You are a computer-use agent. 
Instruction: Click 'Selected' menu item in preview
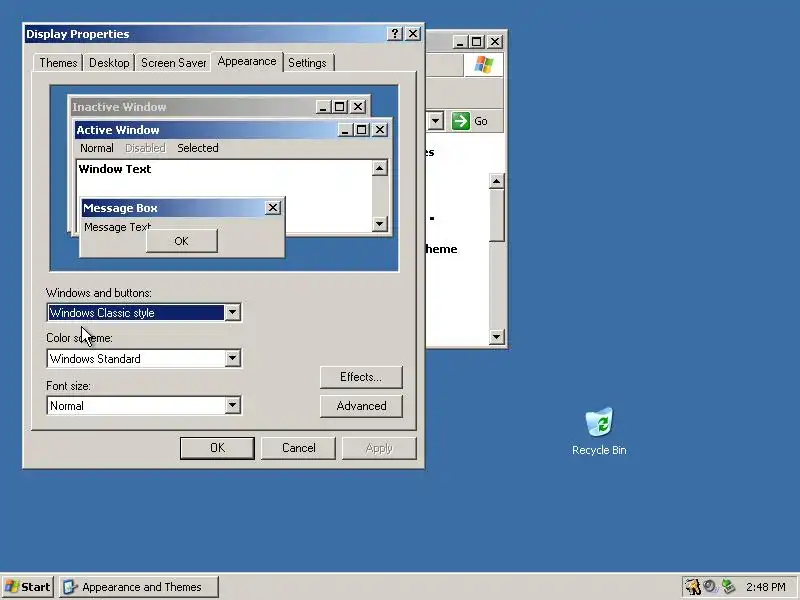pyautogui.click(x=197, y=148)
